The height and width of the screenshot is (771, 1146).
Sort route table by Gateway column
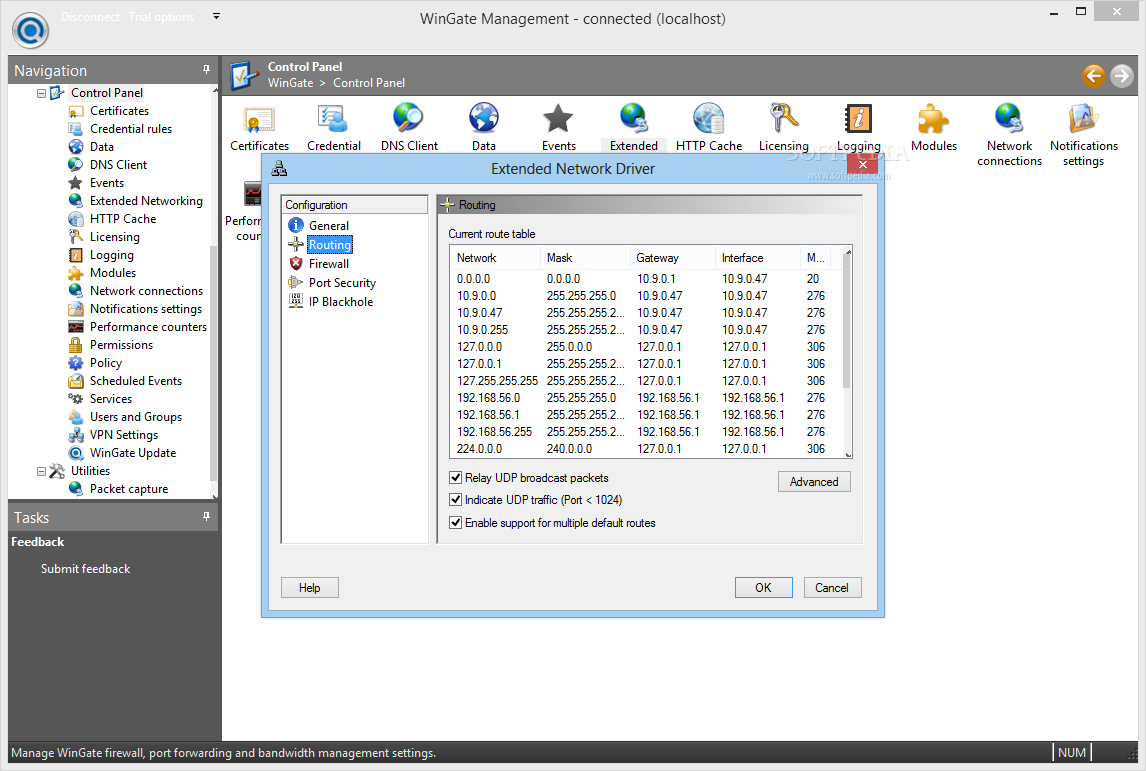point(672,258)
